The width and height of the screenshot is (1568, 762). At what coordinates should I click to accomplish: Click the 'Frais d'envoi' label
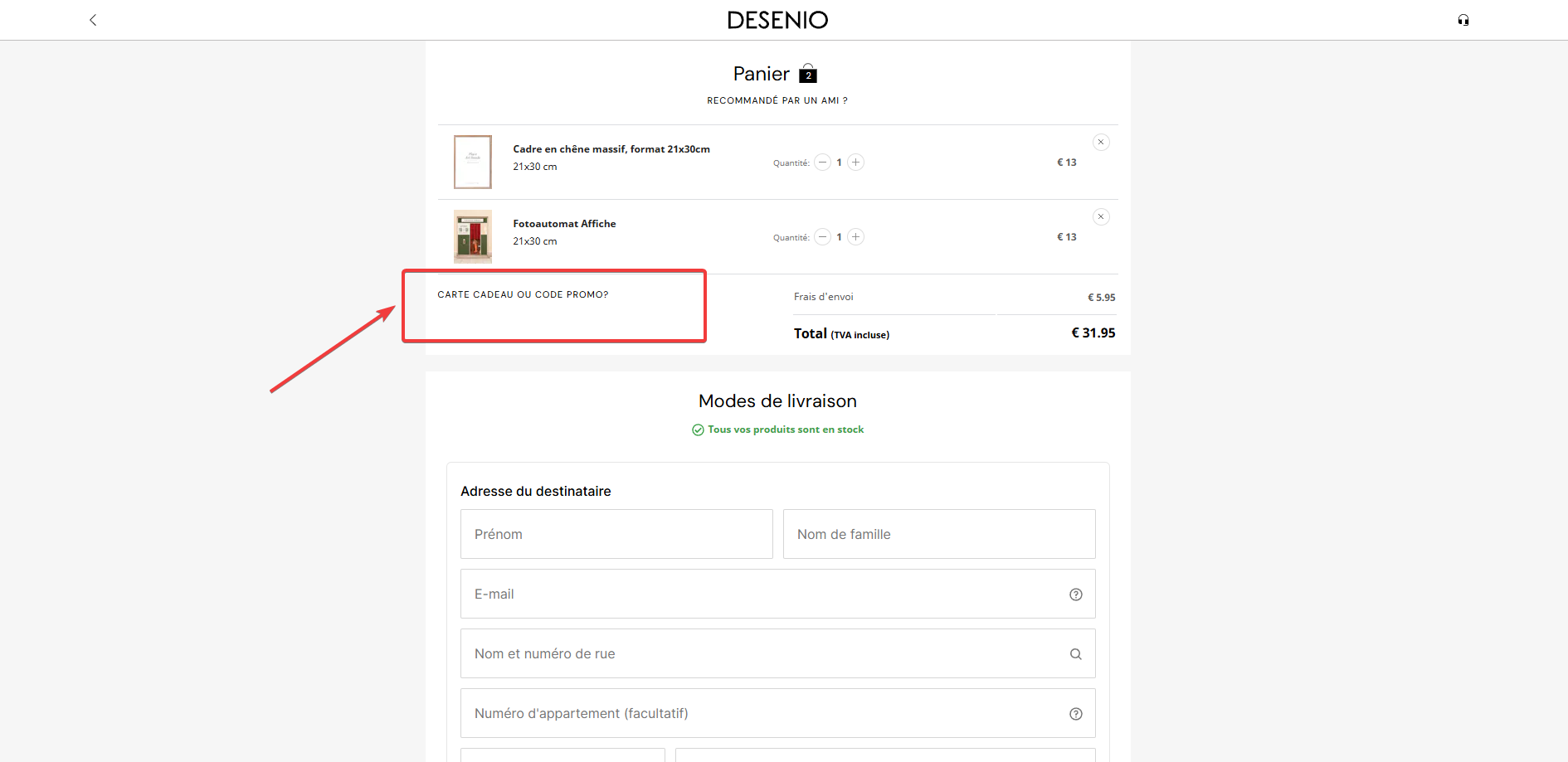pyautogui.click(x=823, y=297)
